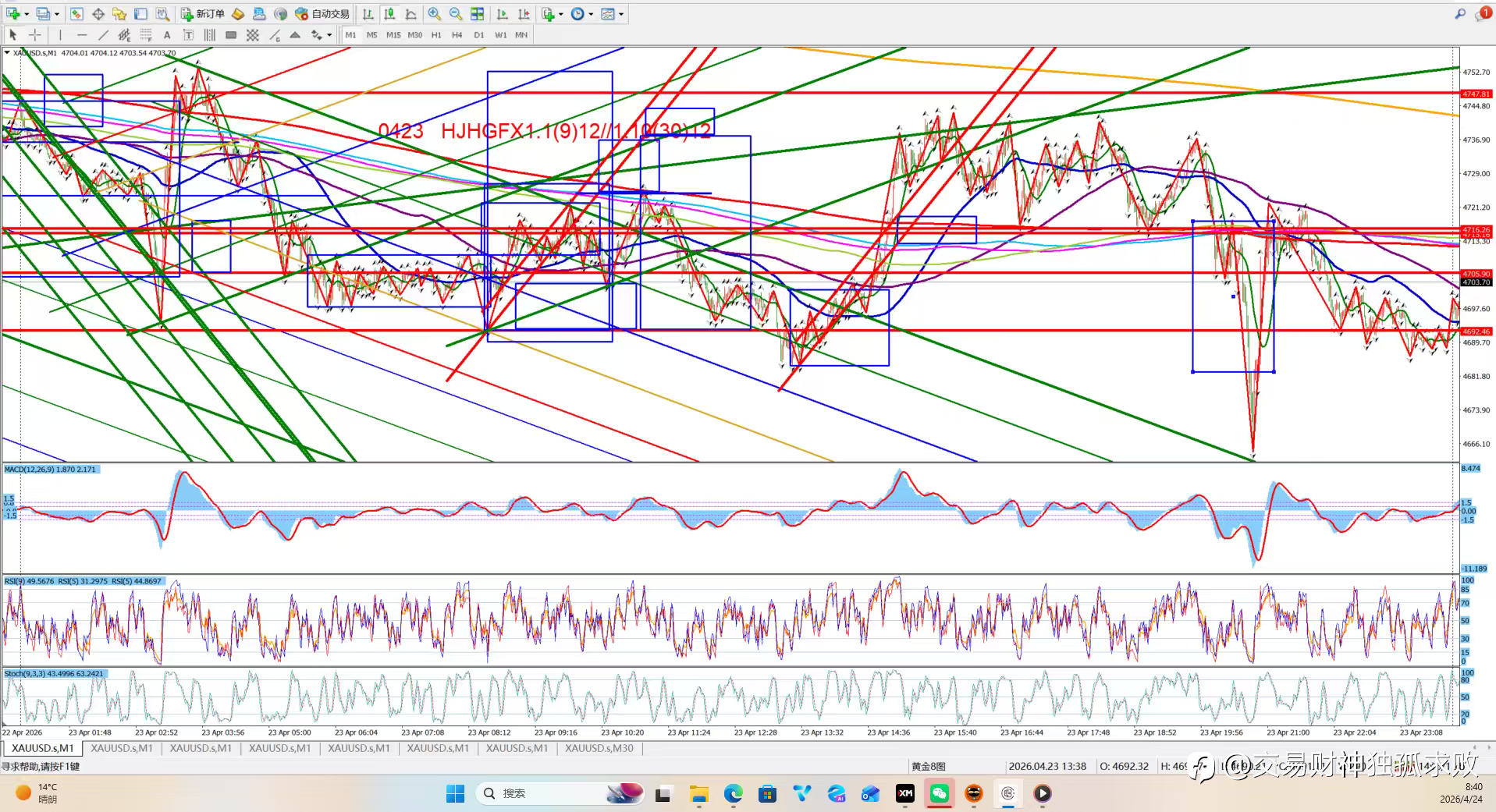The width and height of the screenshot is (1496, 812).
Task: Switch chart to candlestick display
Action: [389, 14]
